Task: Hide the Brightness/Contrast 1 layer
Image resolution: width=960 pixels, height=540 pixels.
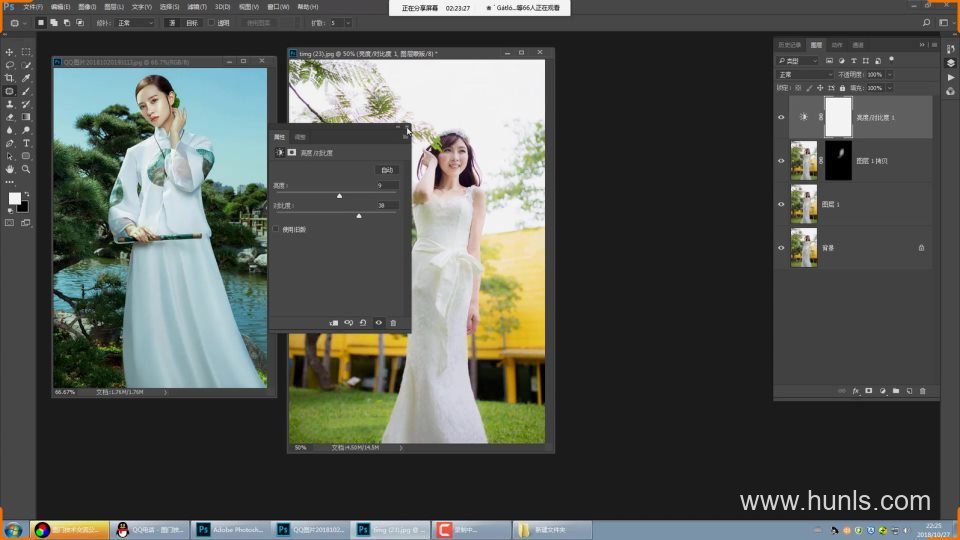Action: [781, 117]
